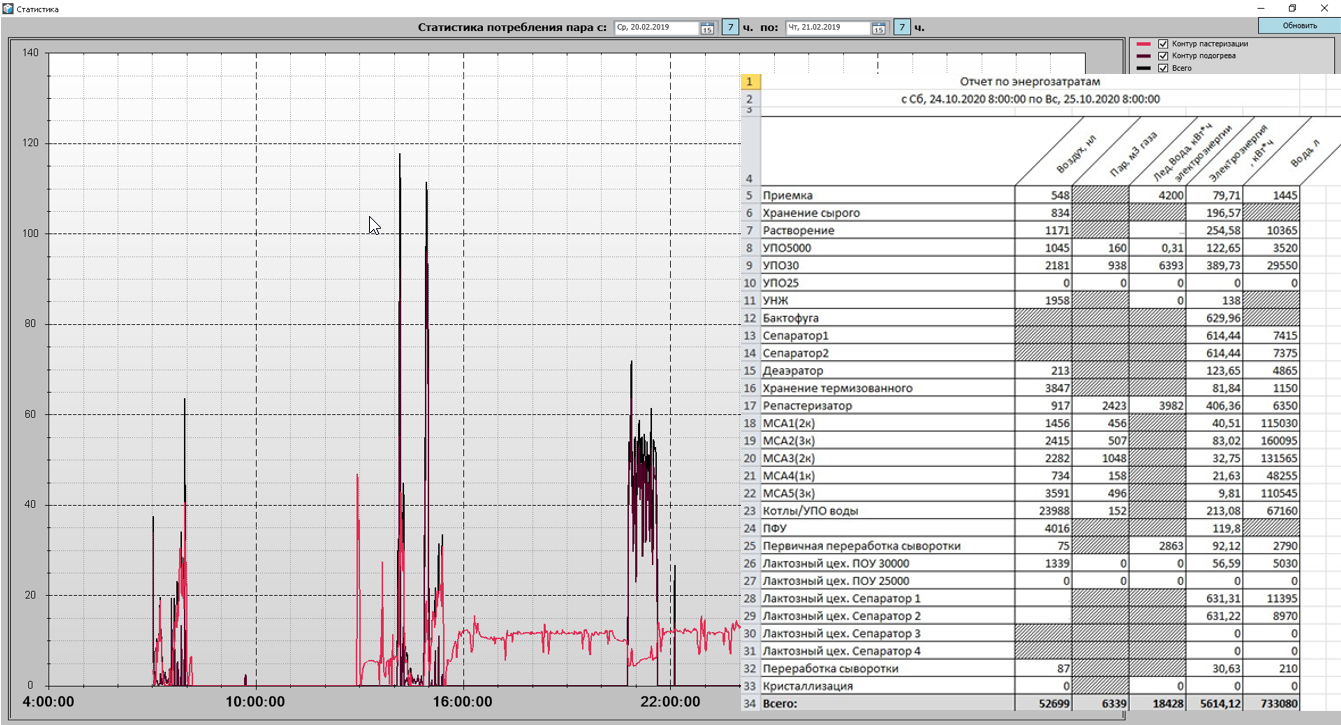
Task: Toggle the Всего series checkbox
Action: click(1163, 68)
